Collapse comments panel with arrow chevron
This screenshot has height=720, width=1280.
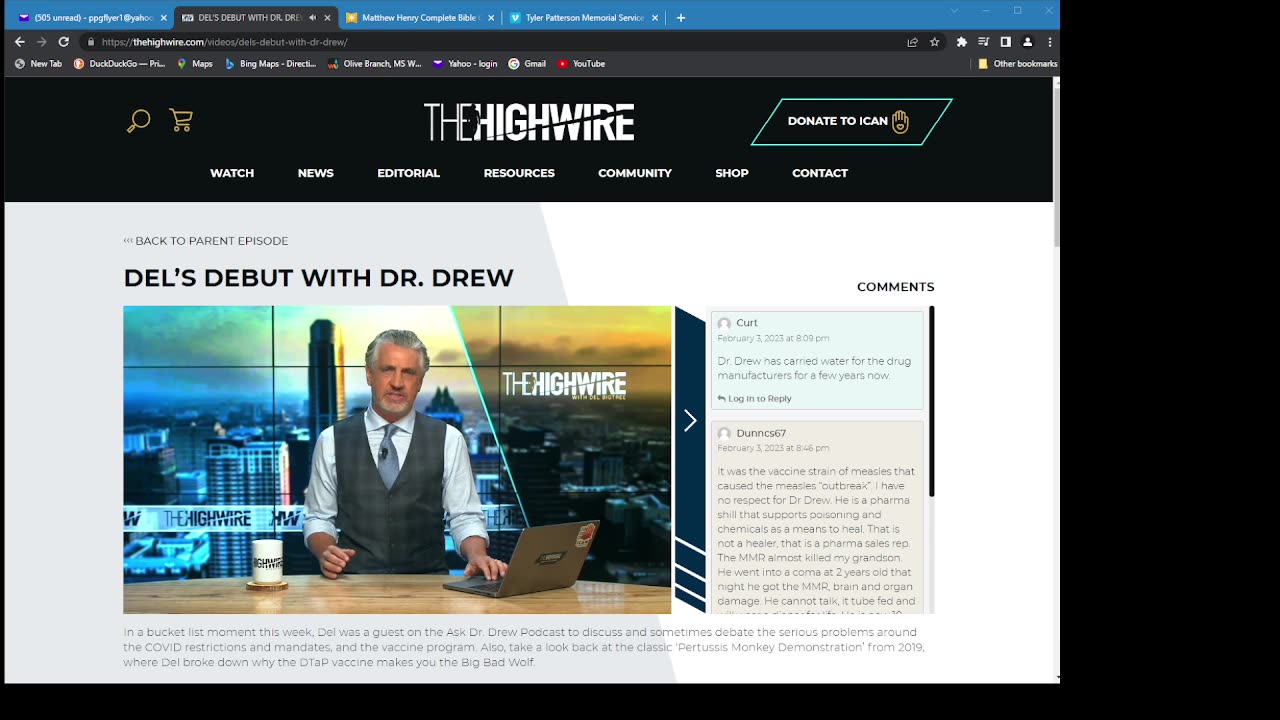coord(690,421)
